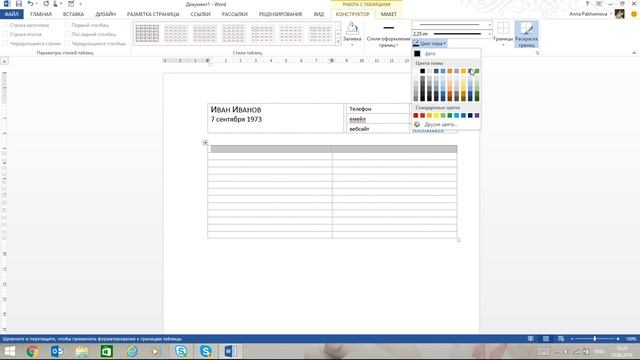Open File Explorer from the taskbar
The height and width of the screenshot is (360, 640).
point(82,351)
